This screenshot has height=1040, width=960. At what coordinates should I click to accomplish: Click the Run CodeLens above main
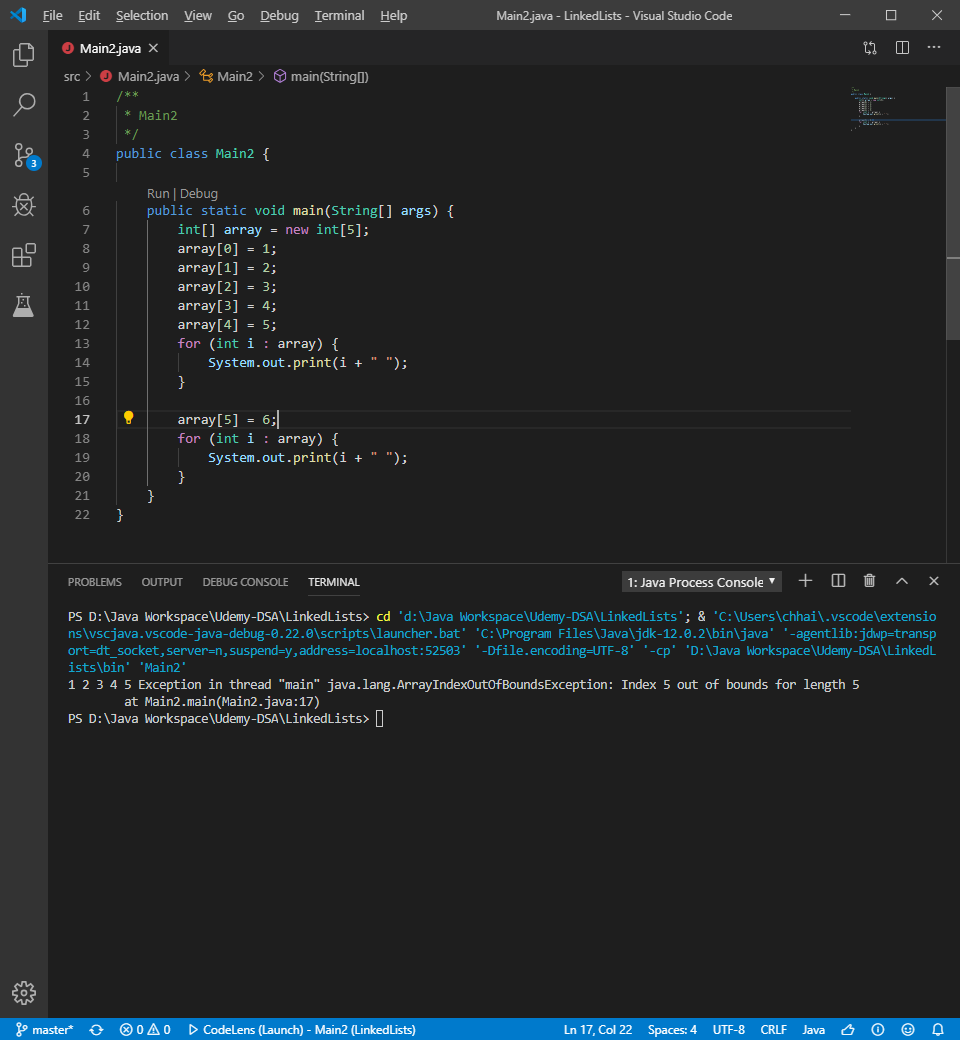click(x=157, y=193)
